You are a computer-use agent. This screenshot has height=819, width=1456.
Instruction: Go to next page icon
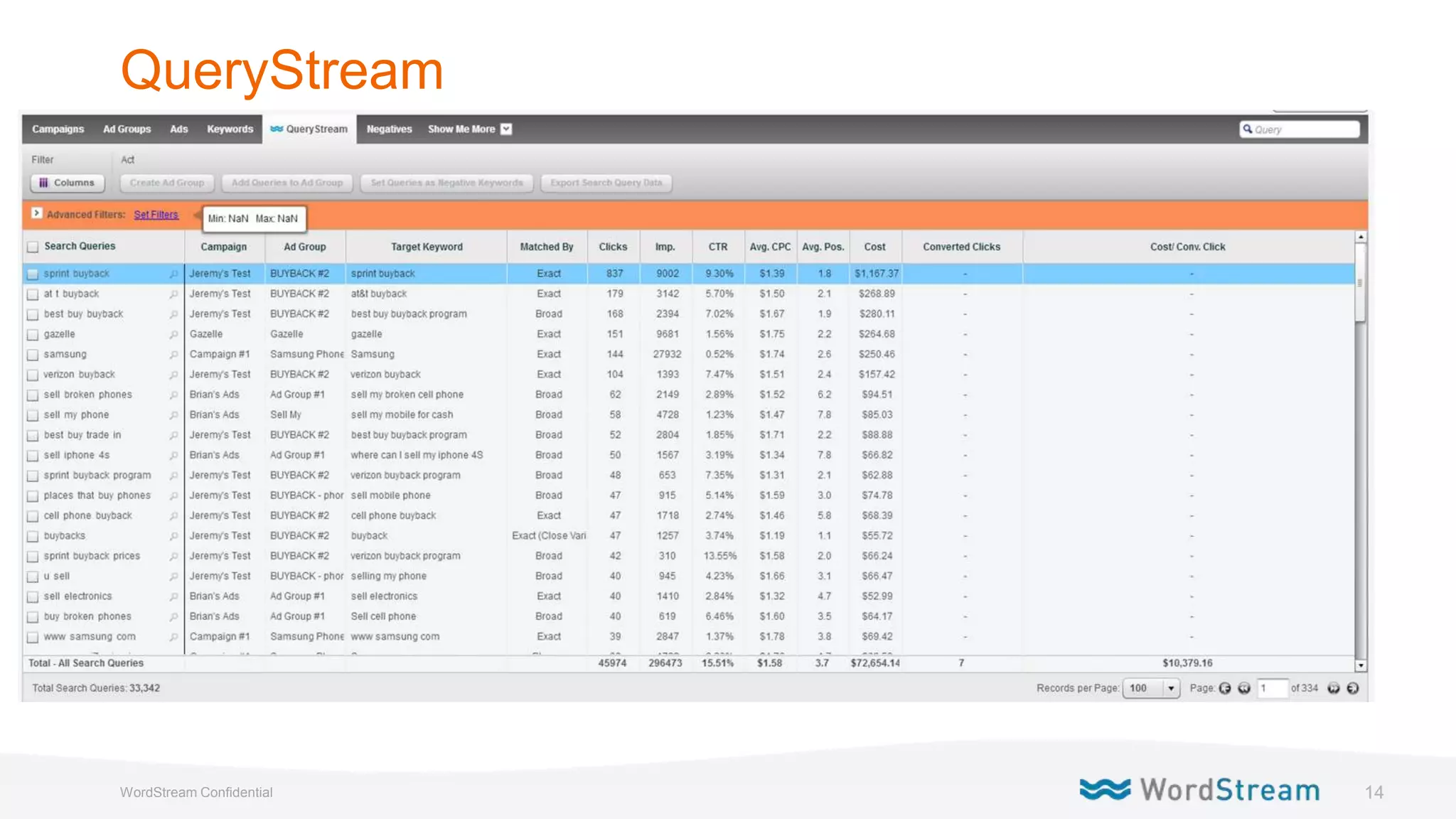pos(1334,688)
